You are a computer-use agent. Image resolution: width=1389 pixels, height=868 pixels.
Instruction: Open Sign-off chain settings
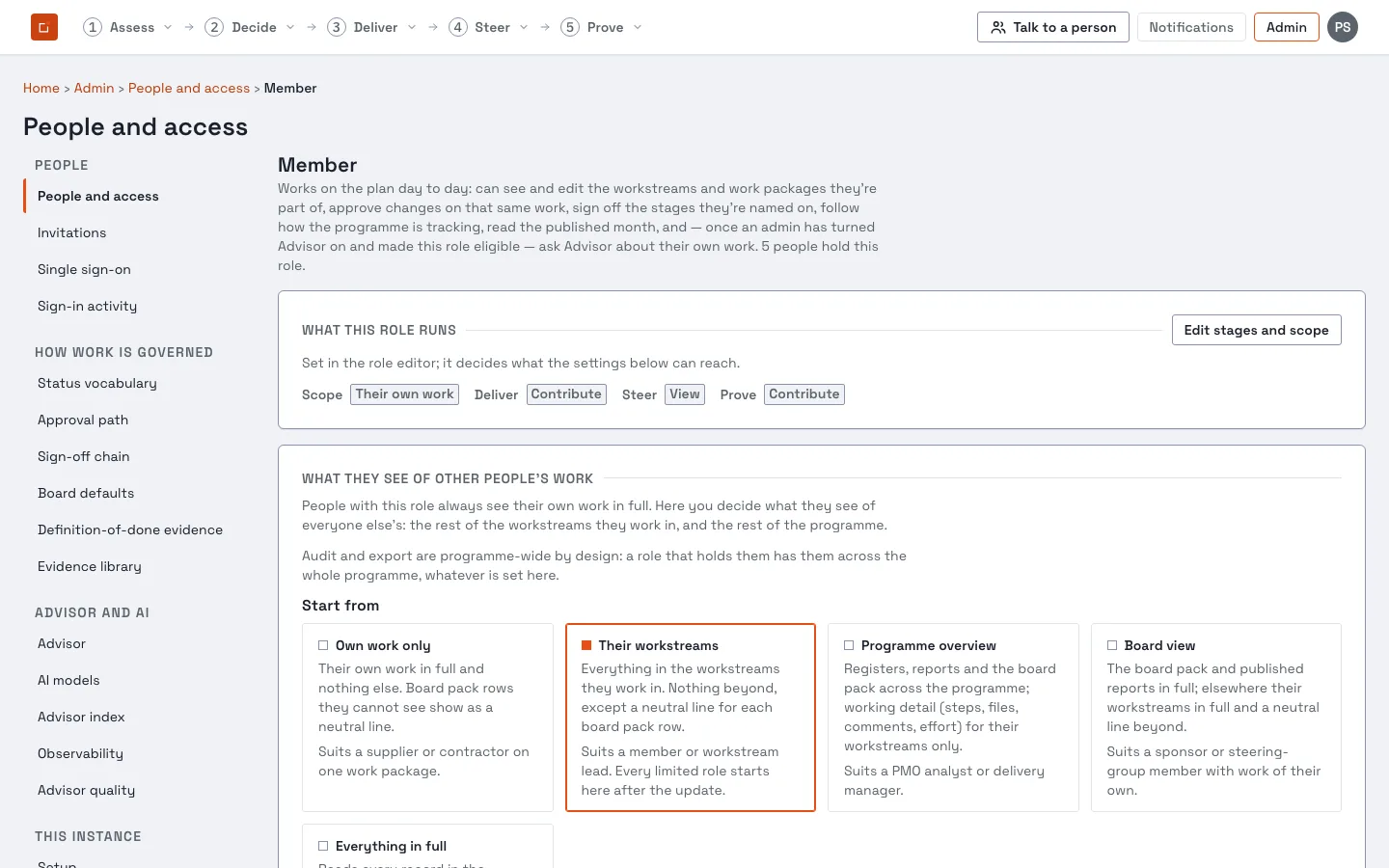coord(83,456)
